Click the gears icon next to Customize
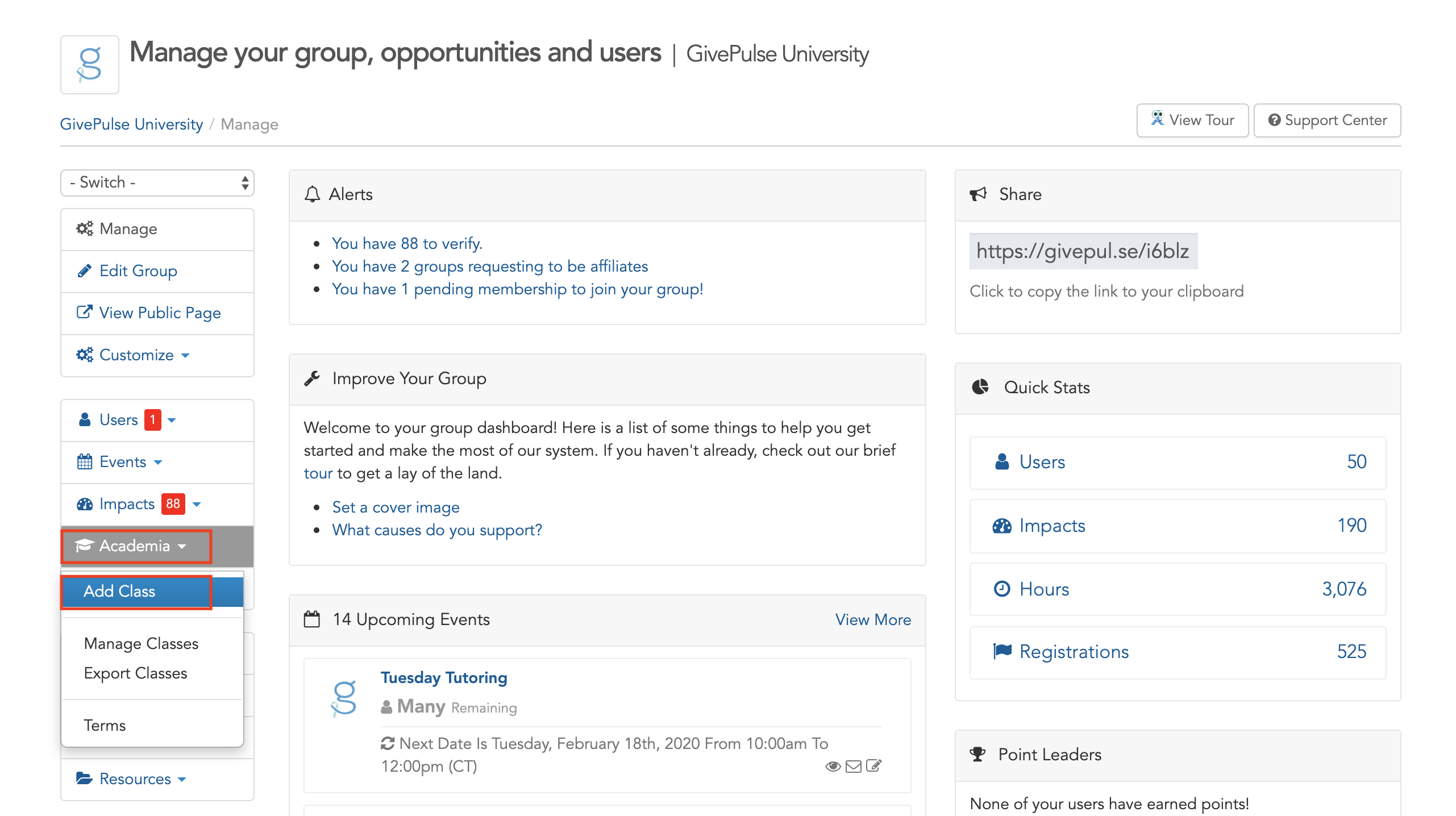1456x816 pixels. click(85, 355)
